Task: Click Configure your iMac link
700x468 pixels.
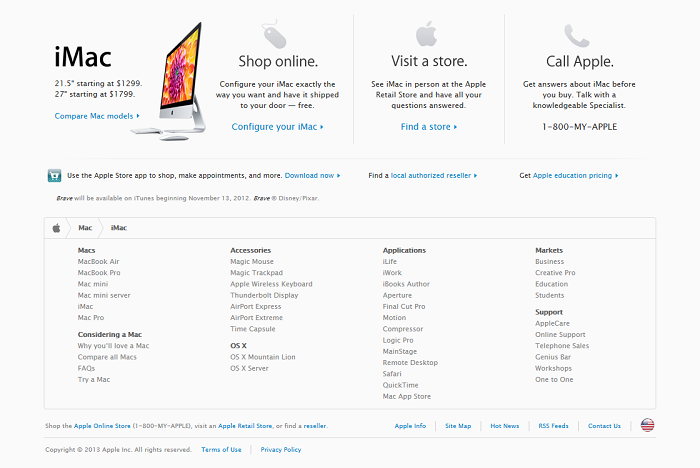Action: tap(277, 127)
